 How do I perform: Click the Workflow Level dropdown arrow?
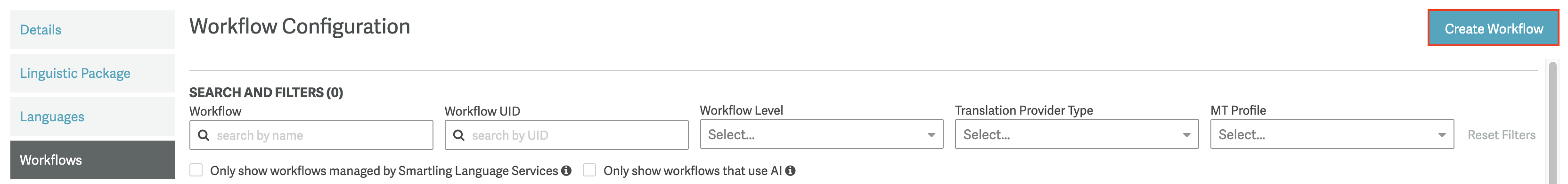931,135
